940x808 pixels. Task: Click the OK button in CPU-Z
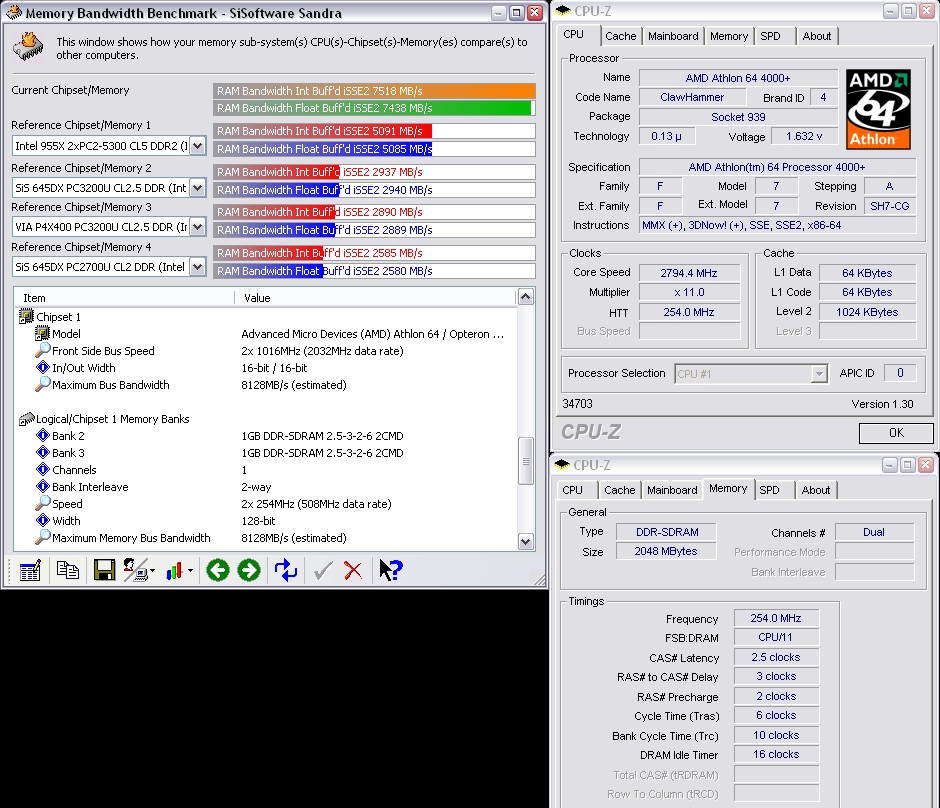pos(896,433)
